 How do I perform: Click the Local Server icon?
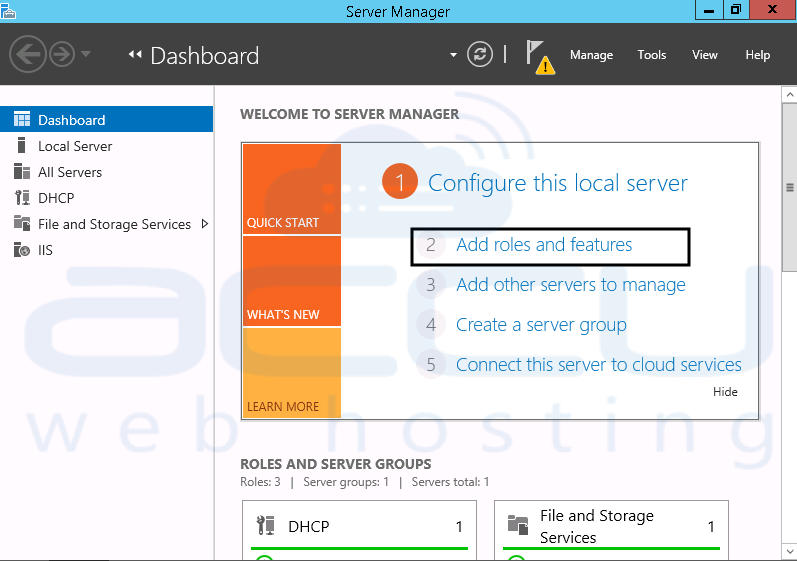(21, 145)
